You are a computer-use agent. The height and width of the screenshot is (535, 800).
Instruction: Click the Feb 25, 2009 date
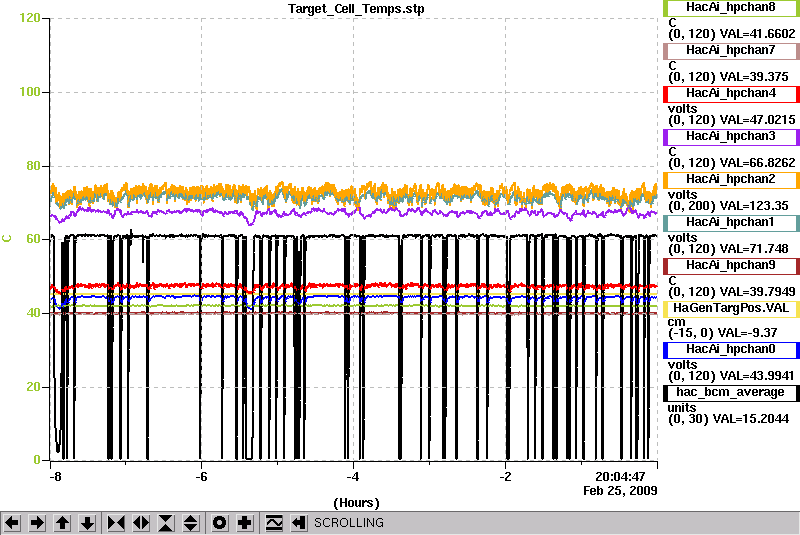[x=620, y=491]
